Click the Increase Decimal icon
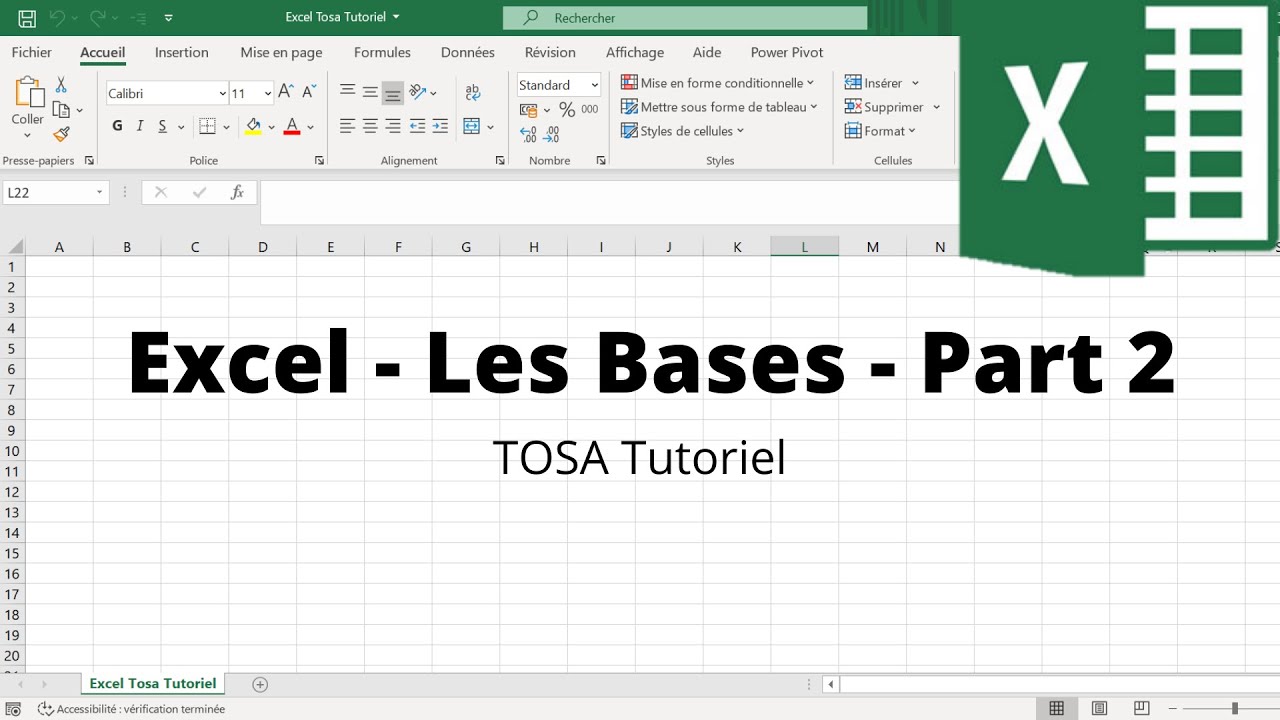Viewport: 1280px width, 720px height. click(529, 134)
